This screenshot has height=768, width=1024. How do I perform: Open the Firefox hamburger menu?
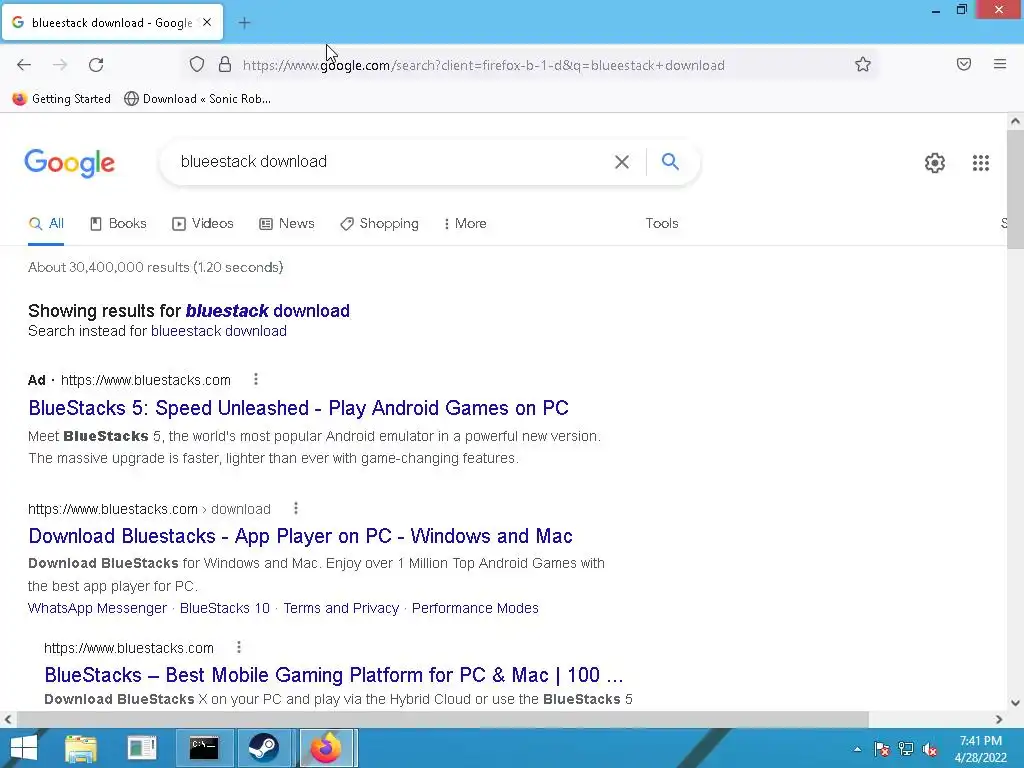[x=999, y=64]
